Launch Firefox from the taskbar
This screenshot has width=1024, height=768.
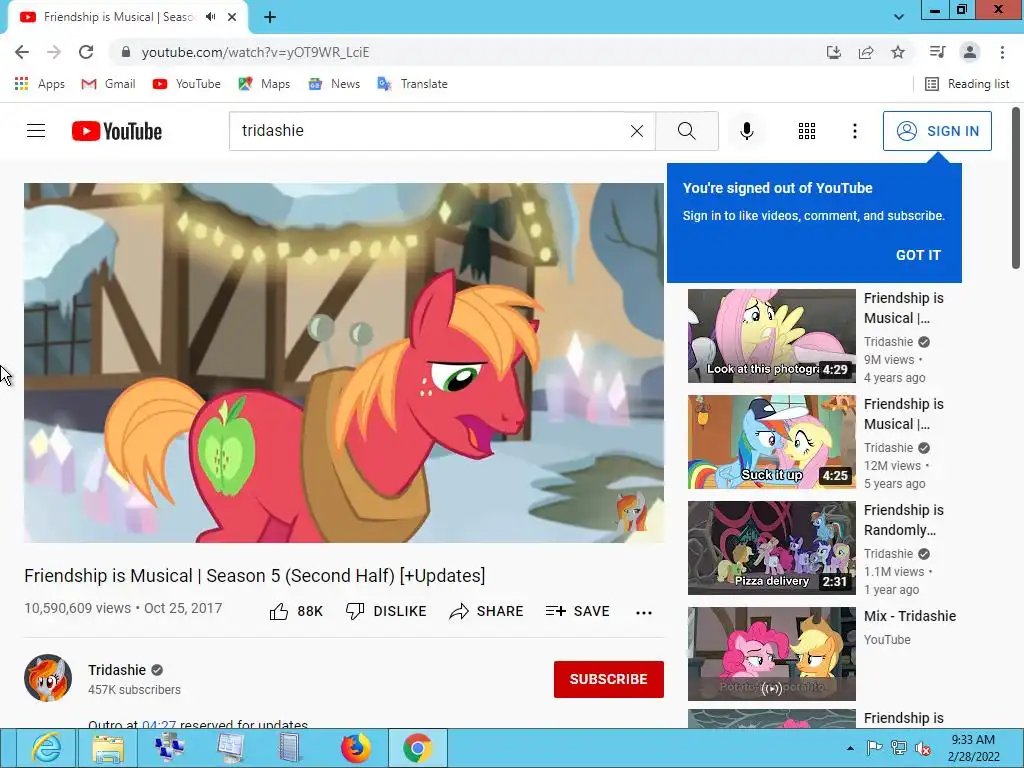[355, 748]
